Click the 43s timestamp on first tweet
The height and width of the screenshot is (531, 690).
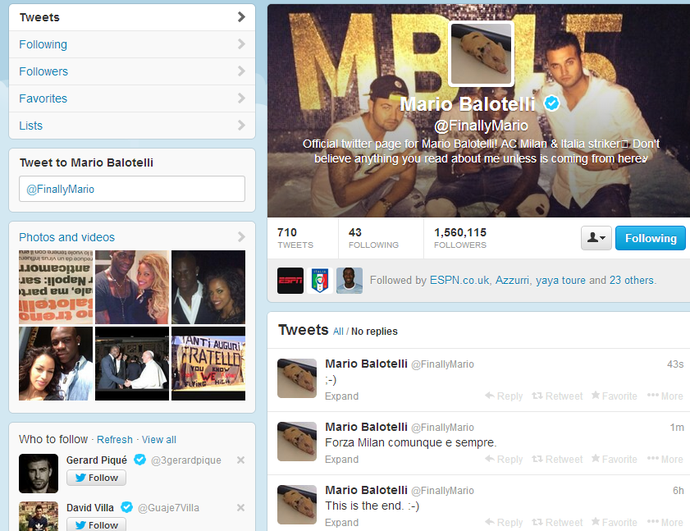pyautogui.click(x=675, y=364)
